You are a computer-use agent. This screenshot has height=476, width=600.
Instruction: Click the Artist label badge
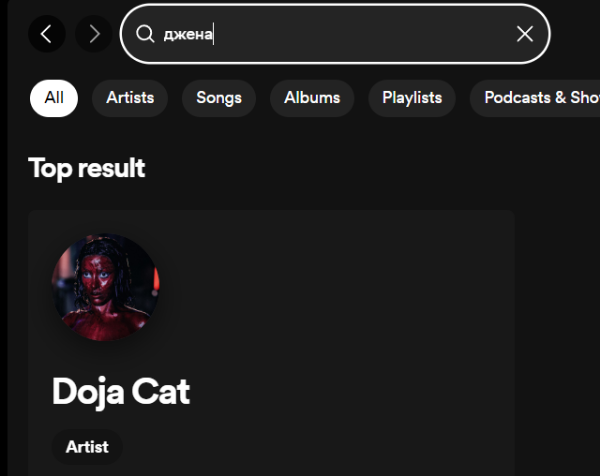click(x=87, y=447)
